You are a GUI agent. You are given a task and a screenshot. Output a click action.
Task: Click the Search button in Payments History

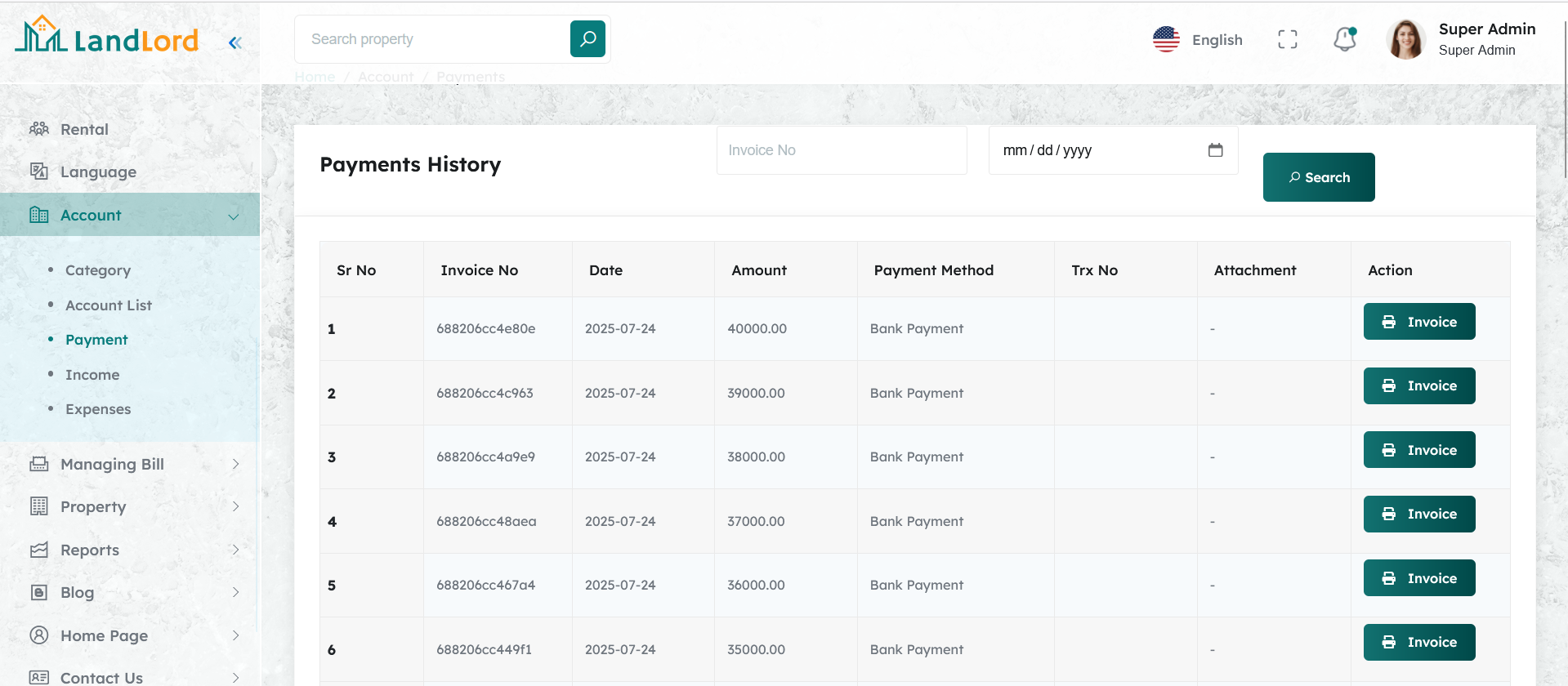pyautogui.click(x=1318, y=177)
